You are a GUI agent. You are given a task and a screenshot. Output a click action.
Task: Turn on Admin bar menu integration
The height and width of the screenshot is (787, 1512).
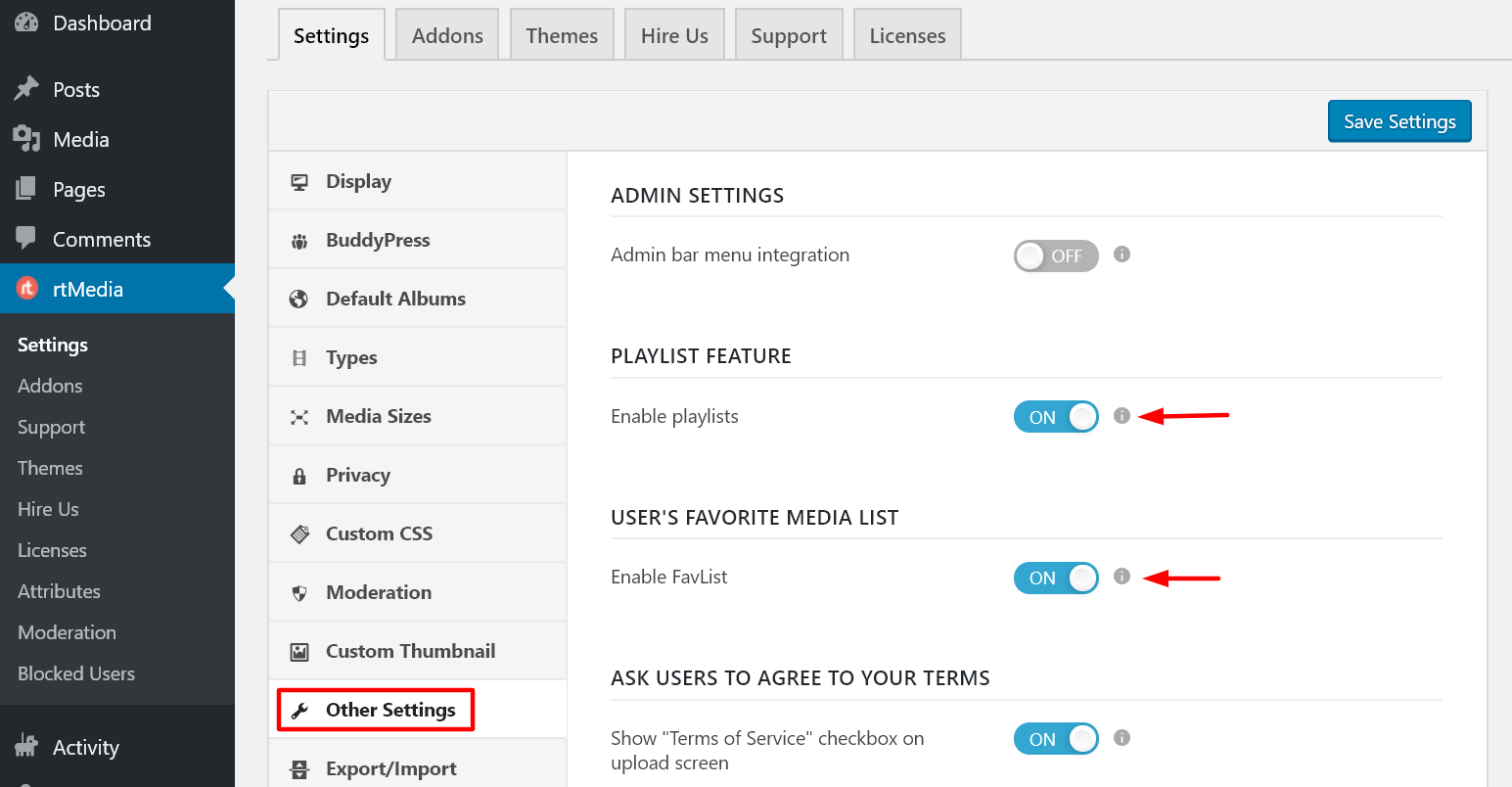point(1056,255)
